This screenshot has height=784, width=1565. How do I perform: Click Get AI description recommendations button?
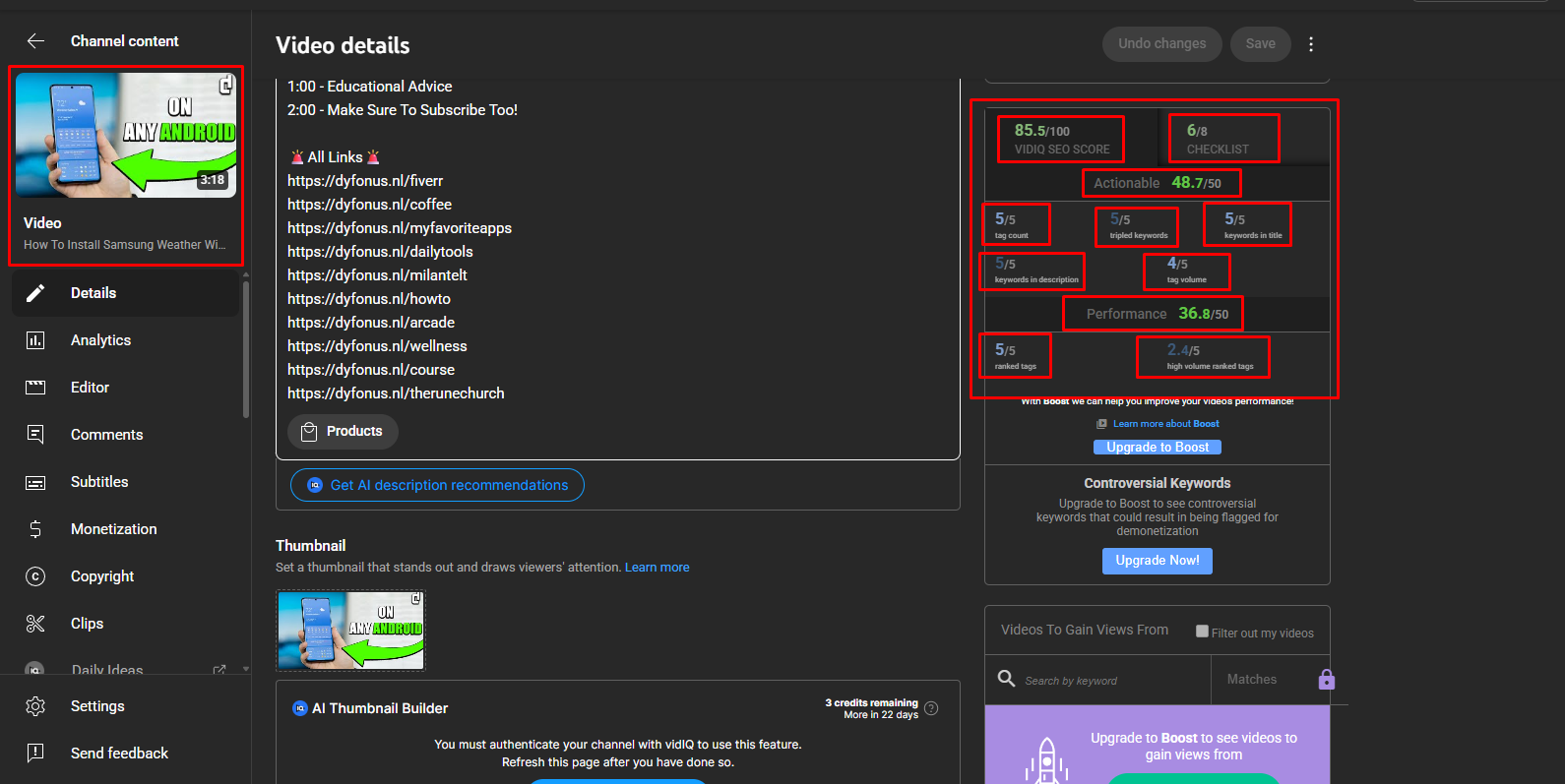click(x=437, y=485)
